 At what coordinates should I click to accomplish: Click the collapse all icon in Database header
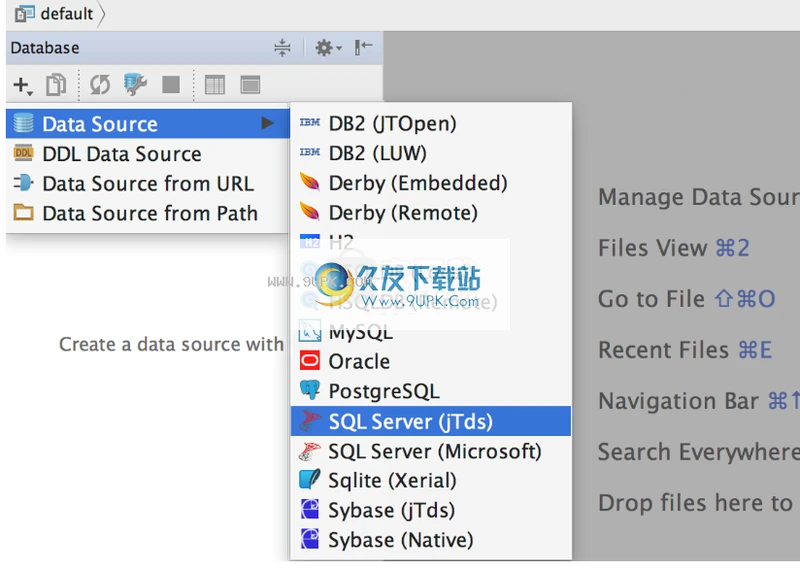click(x=282, y=47)
